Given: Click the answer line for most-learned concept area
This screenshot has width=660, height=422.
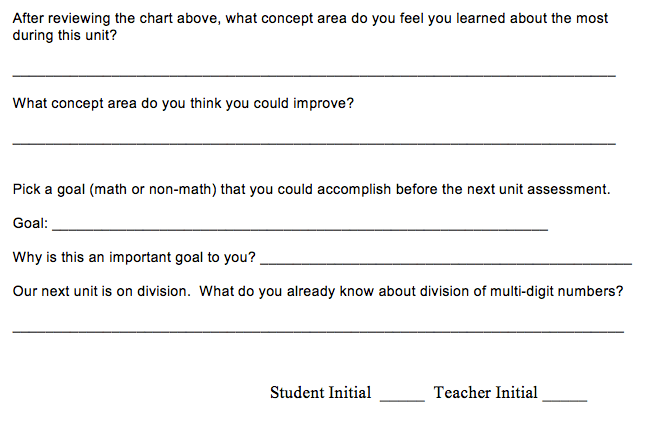Looking at the screenshot, I should click(x=314, y=76).
